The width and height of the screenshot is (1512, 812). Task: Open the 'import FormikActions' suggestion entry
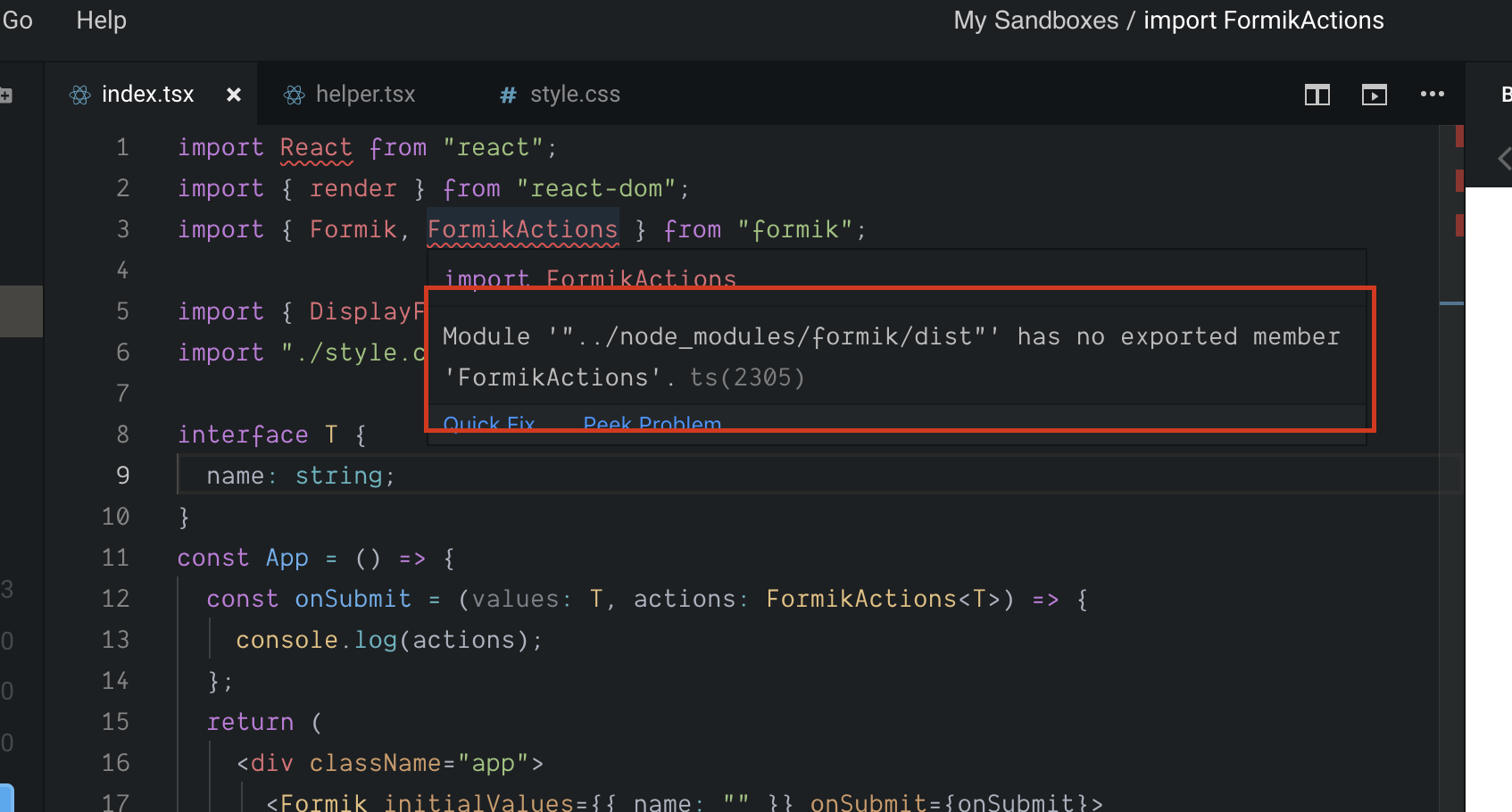pyautogui.click(x=591, y=278)
